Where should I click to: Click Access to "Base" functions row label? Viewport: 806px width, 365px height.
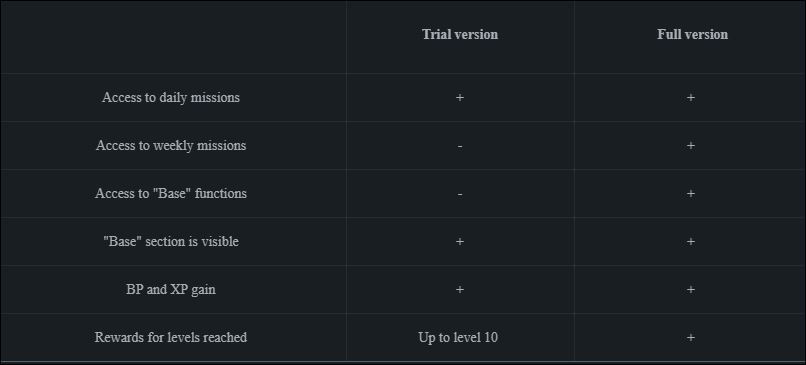171,193
